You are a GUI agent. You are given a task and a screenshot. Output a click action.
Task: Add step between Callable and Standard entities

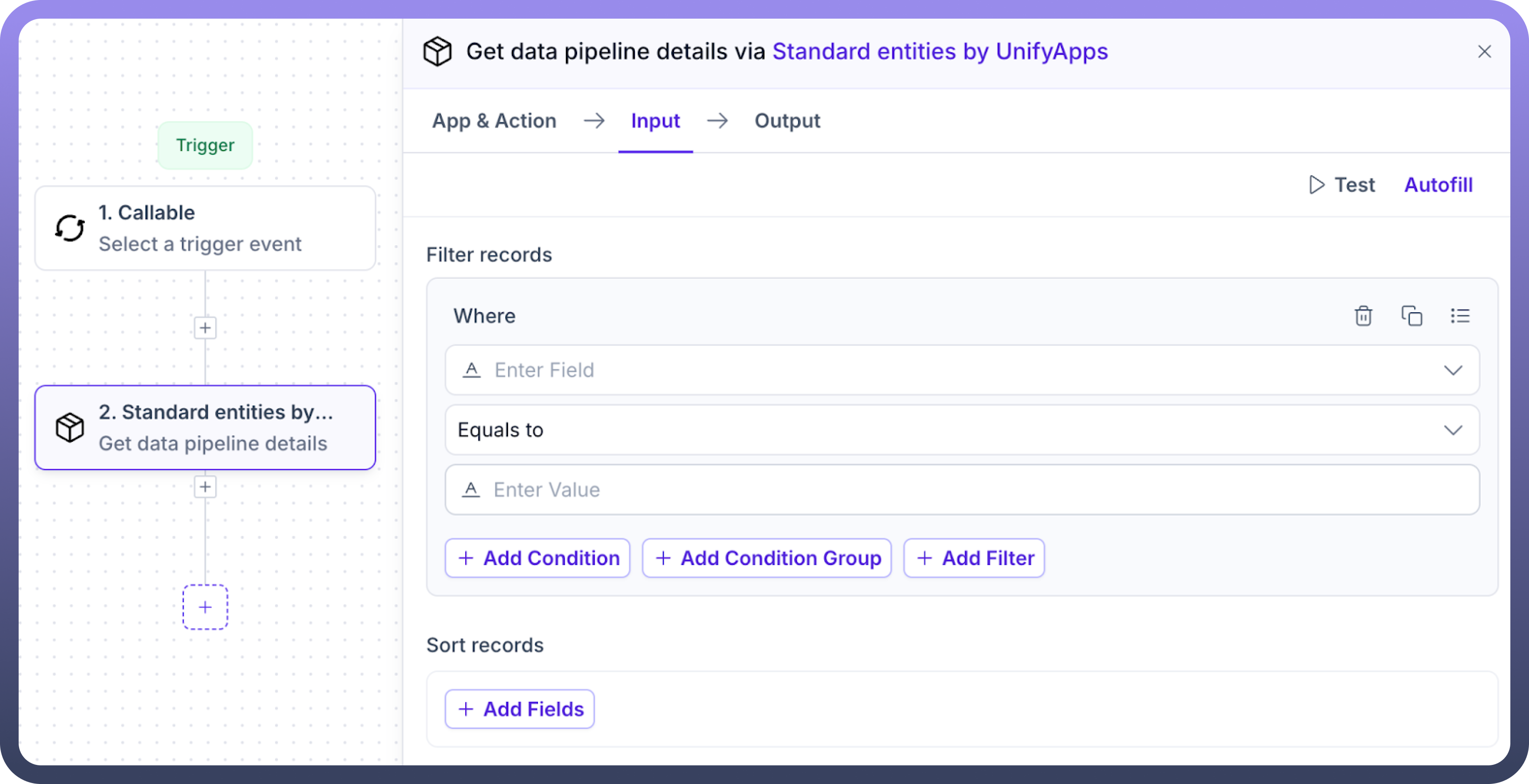click(x=206, y=328)
